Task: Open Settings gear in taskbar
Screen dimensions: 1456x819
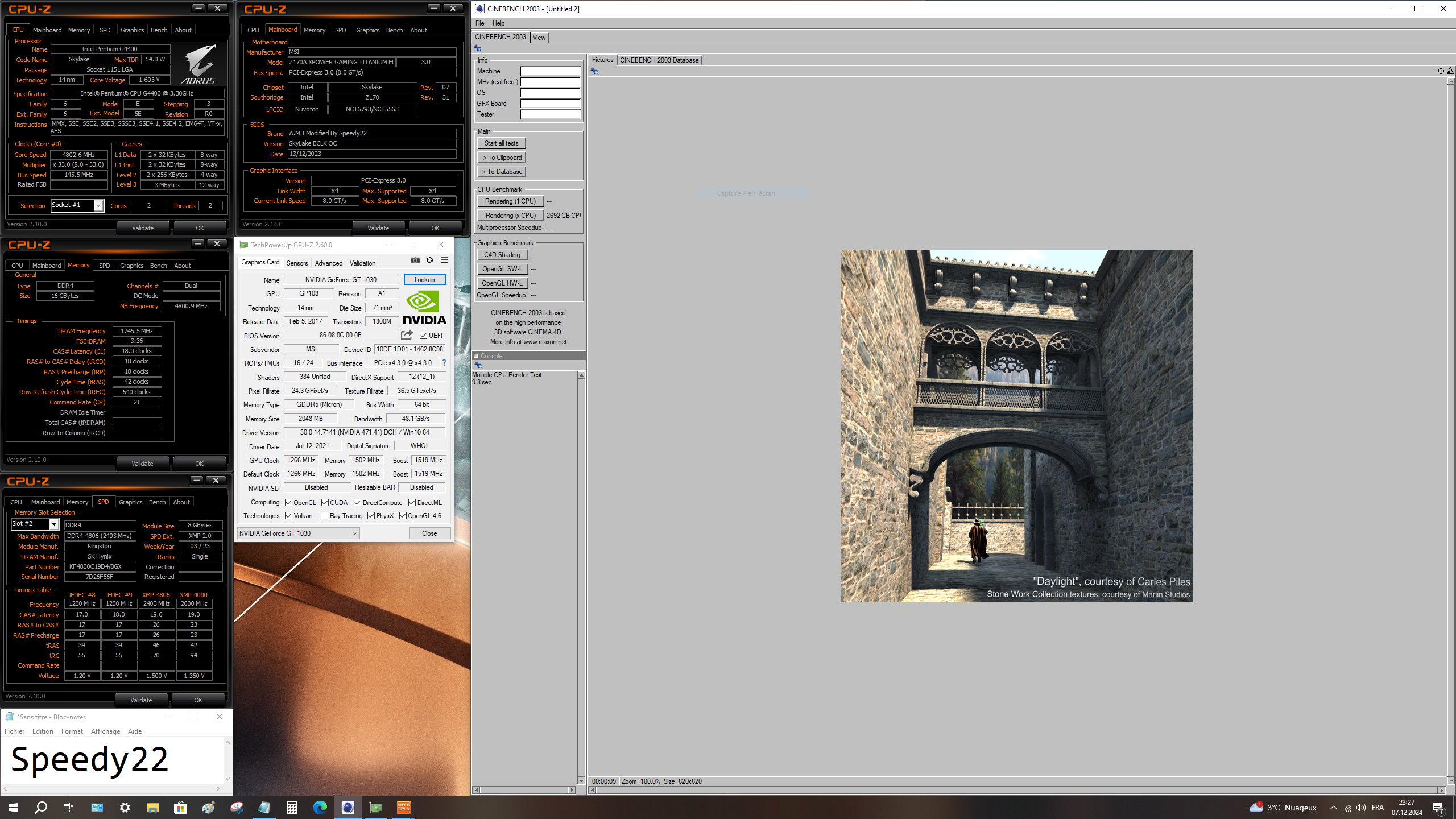Action: click(125, 807)
